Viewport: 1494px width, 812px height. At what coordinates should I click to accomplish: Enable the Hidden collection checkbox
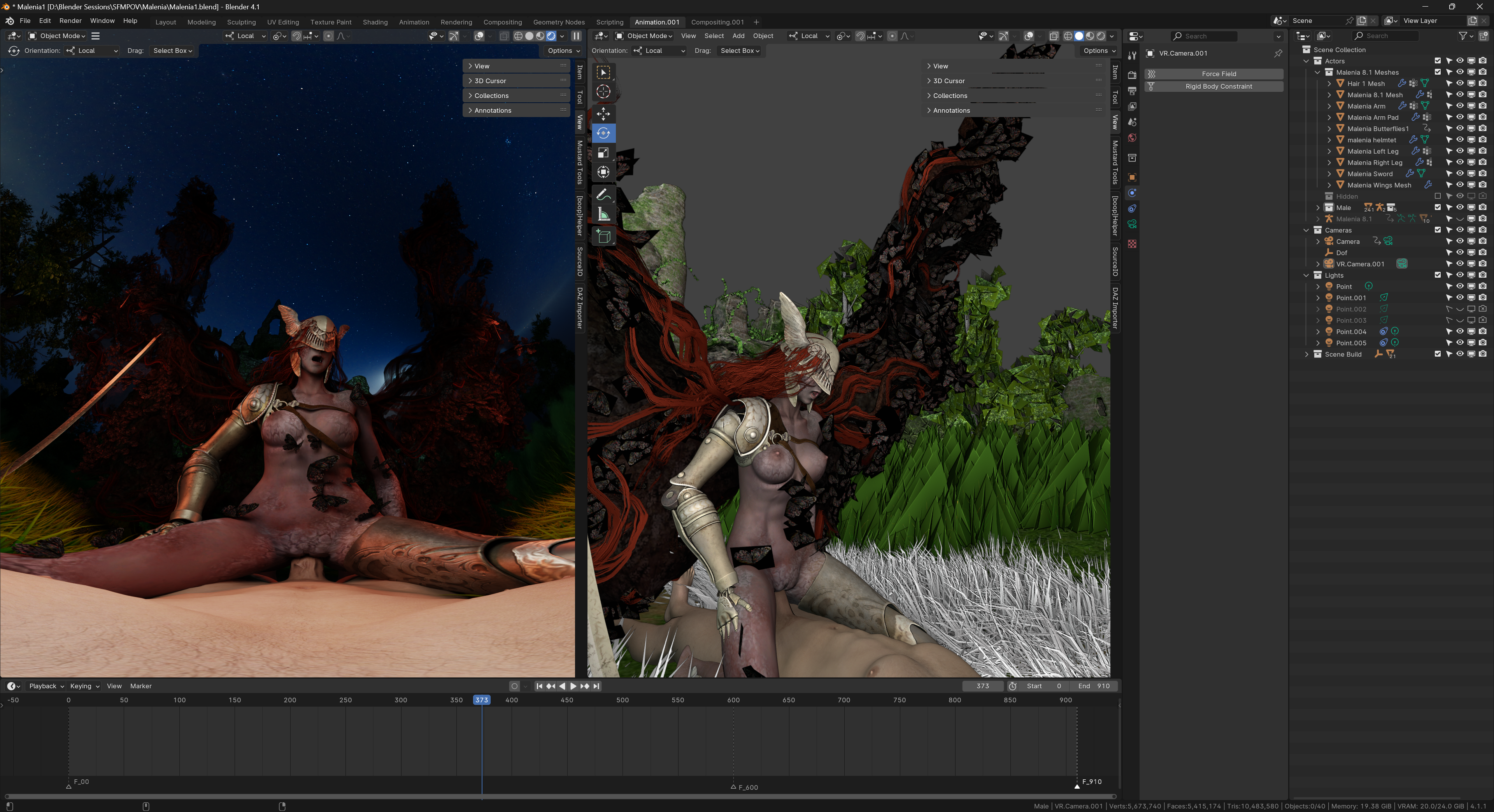tap(1438, 196)
